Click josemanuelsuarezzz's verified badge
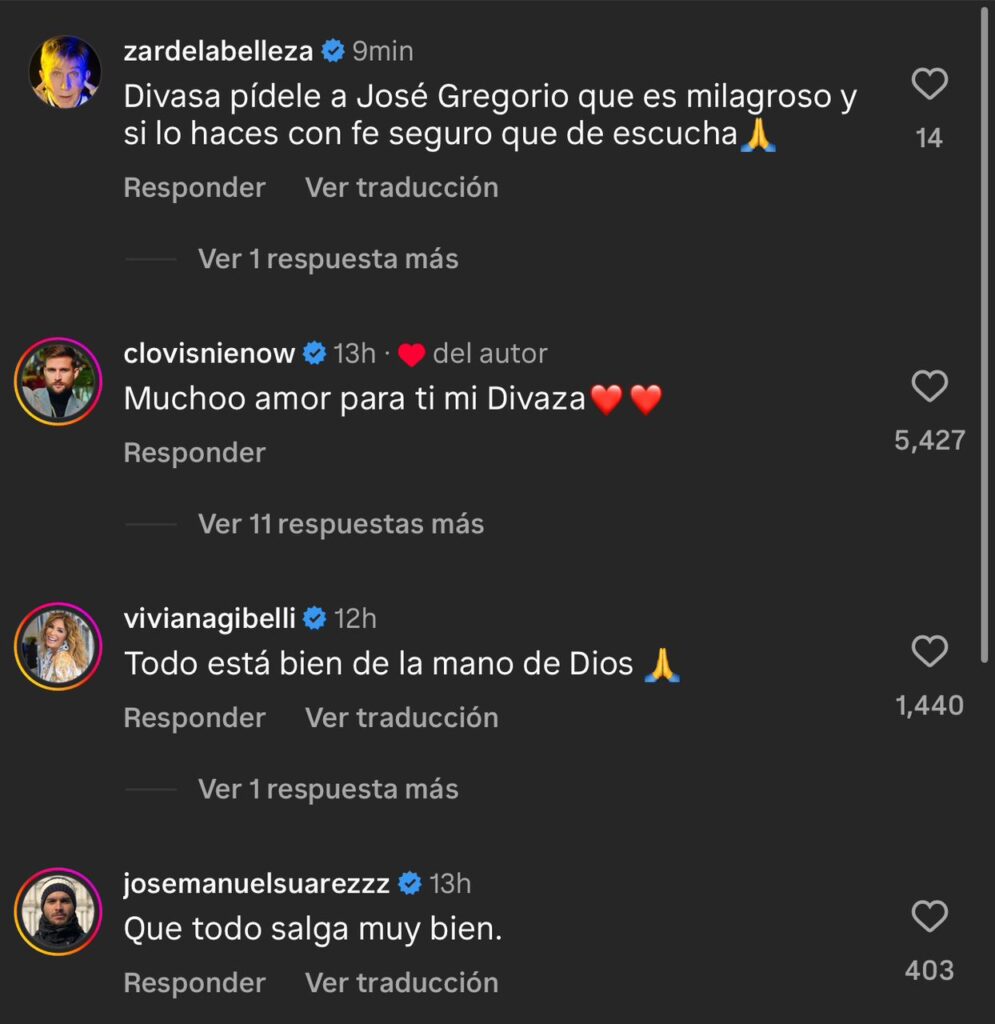 point(409,884)
